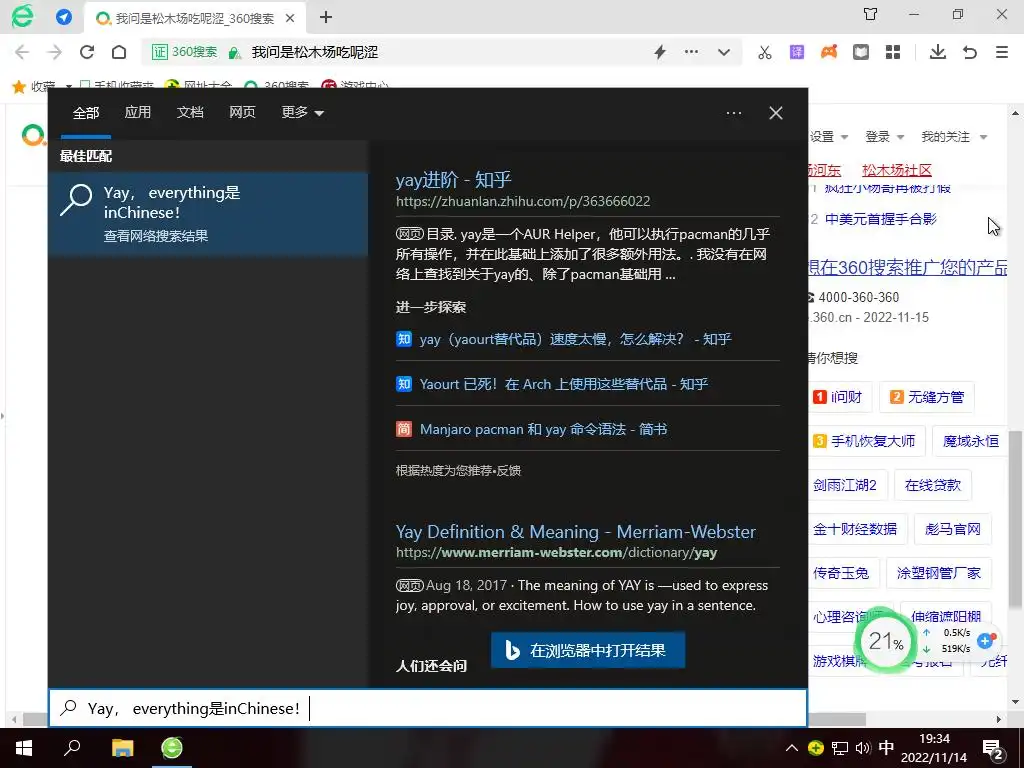
Task: Open the extensions grid icon
Action: tap(893, 52)
